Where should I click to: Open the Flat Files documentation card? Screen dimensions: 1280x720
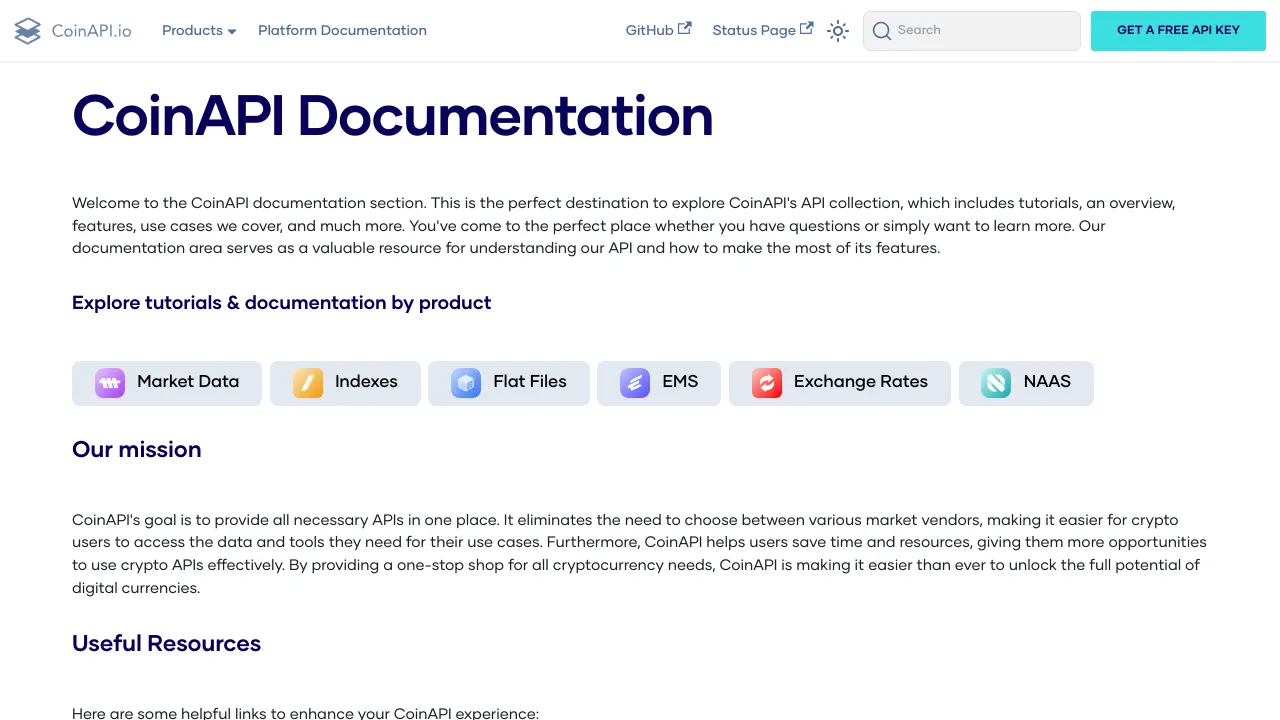point(509,383)
